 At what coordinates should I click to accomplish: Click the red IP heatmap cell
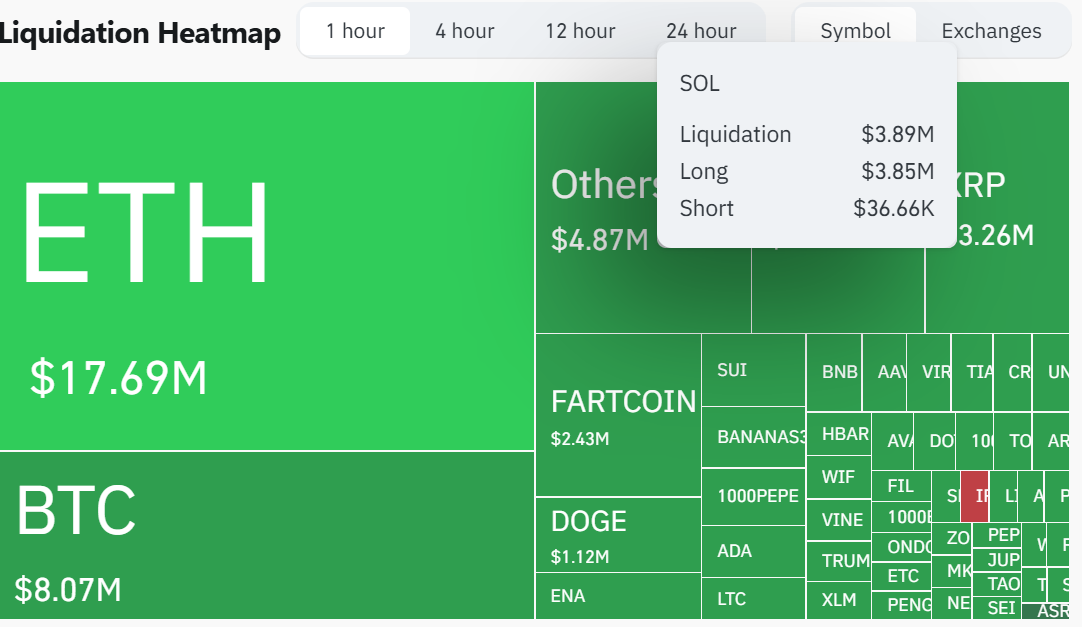click(974, 496)
